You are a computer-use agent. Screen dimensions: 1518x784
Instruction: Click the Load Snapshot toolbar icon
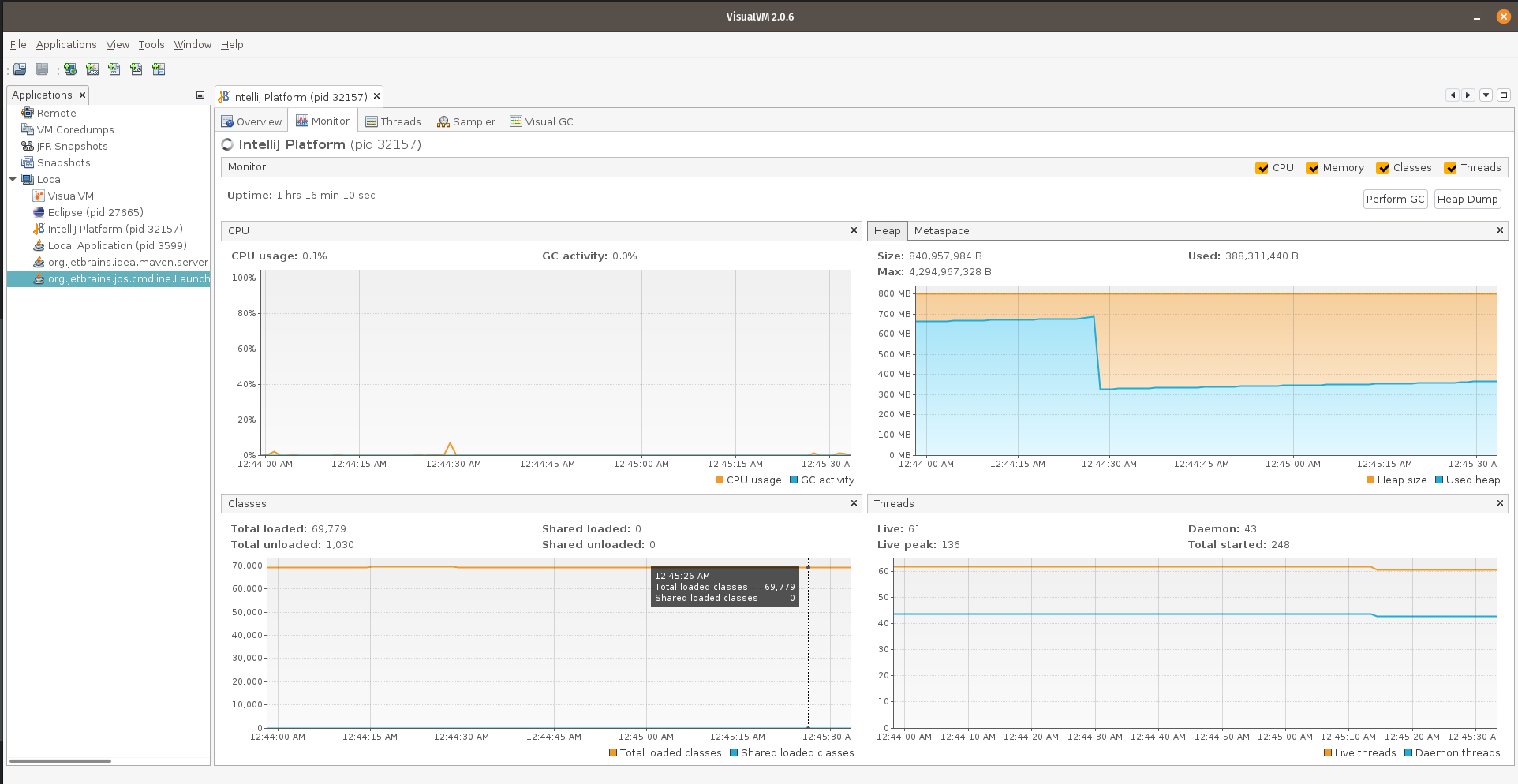20,69
